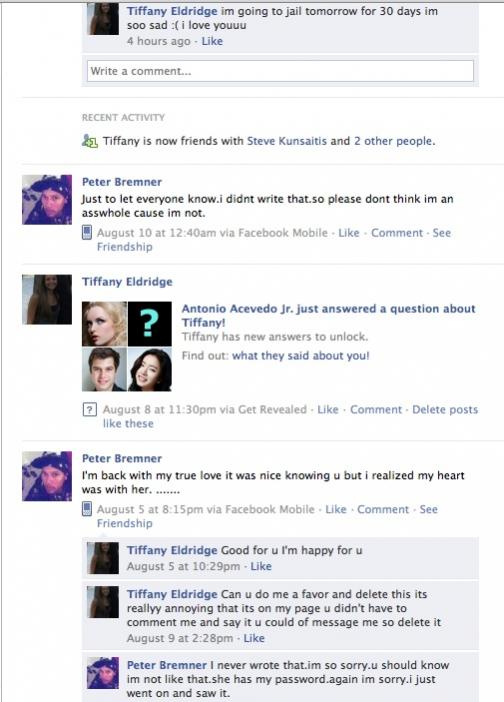Click the friends icon under Recent Activity
This screenshot has width=504, height=702.
90,141
